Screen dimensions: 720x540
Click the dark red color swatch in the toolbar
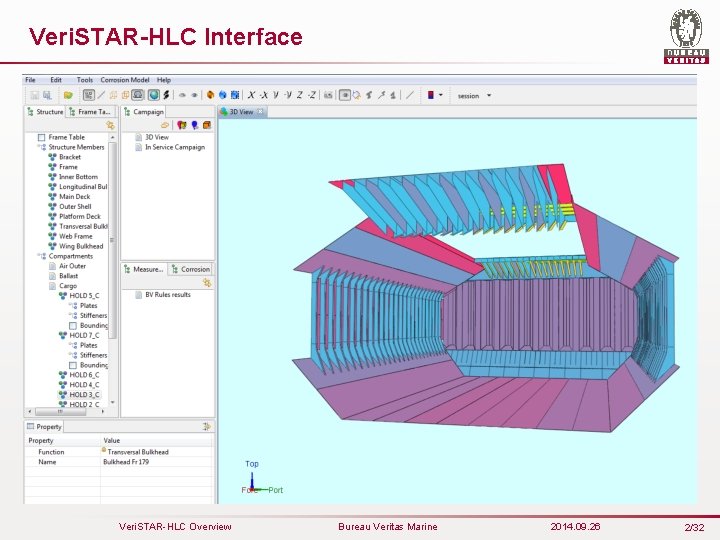(431, 95)
